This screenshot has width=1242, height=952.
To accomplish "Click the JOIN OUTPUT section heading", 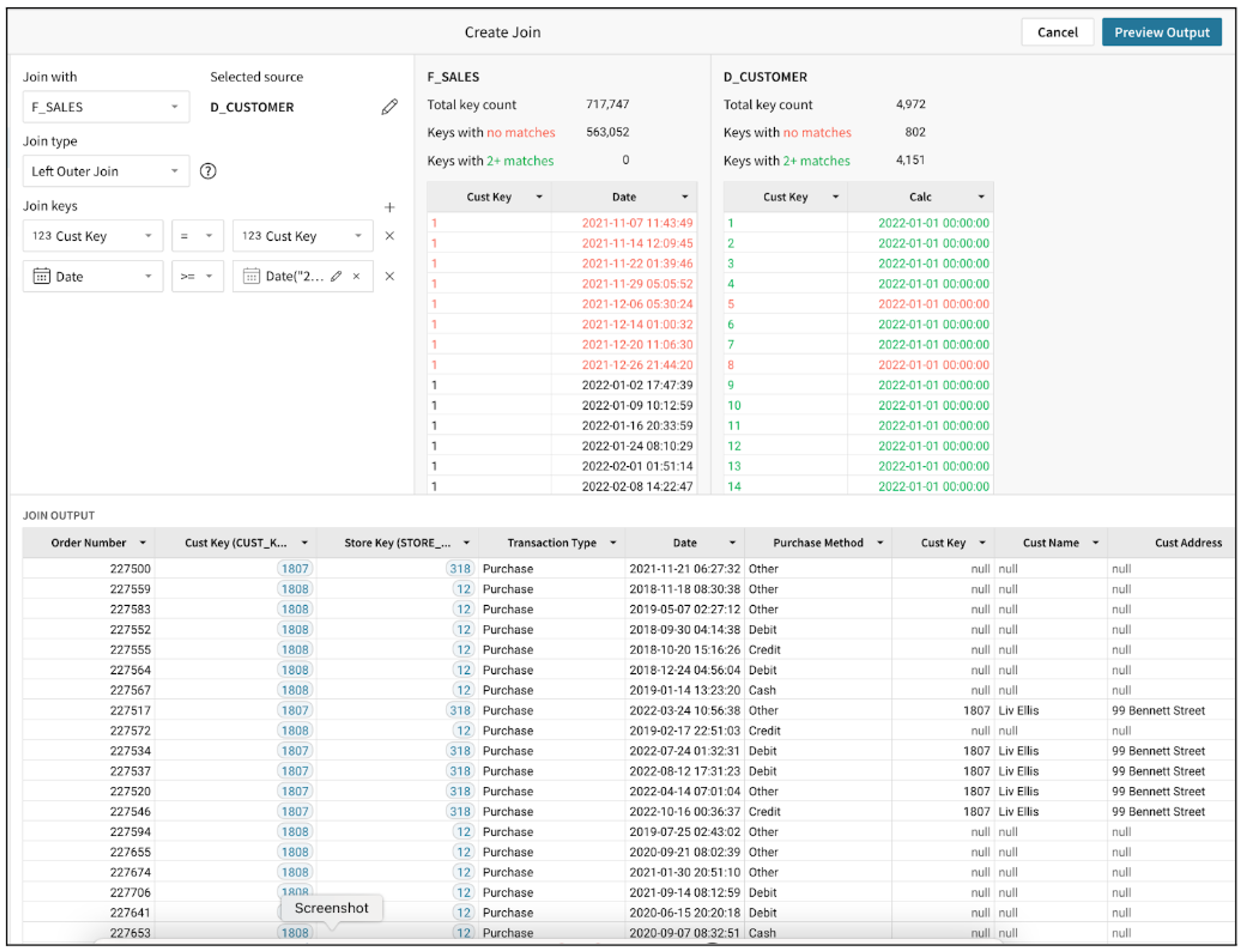I will click(x=59, y=516).
